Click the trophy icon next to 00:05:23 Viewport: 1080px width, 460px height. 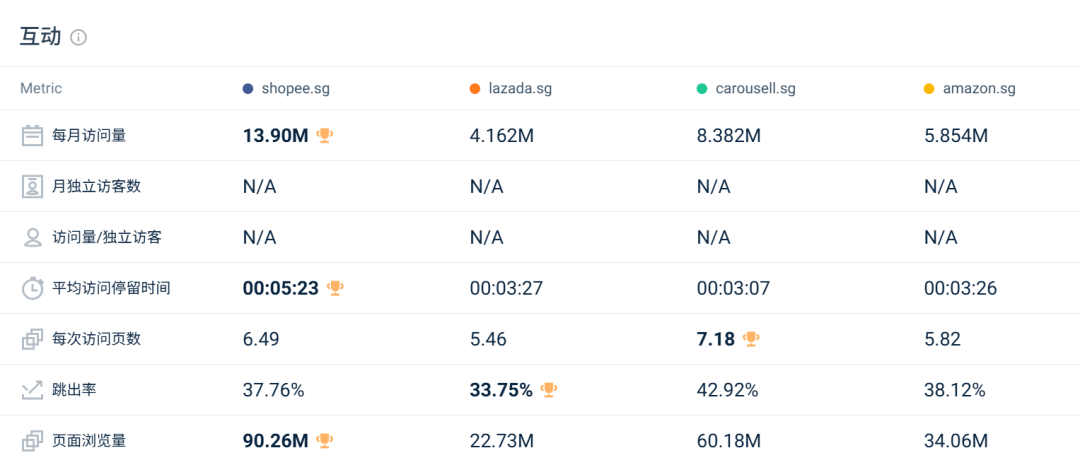335,288
